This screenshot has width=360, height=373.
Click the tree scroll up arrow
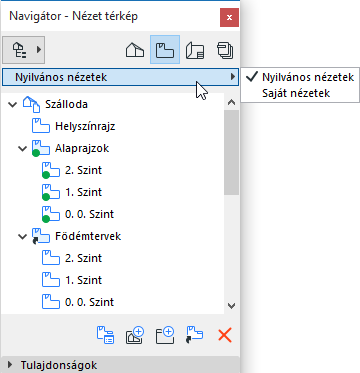231,102
